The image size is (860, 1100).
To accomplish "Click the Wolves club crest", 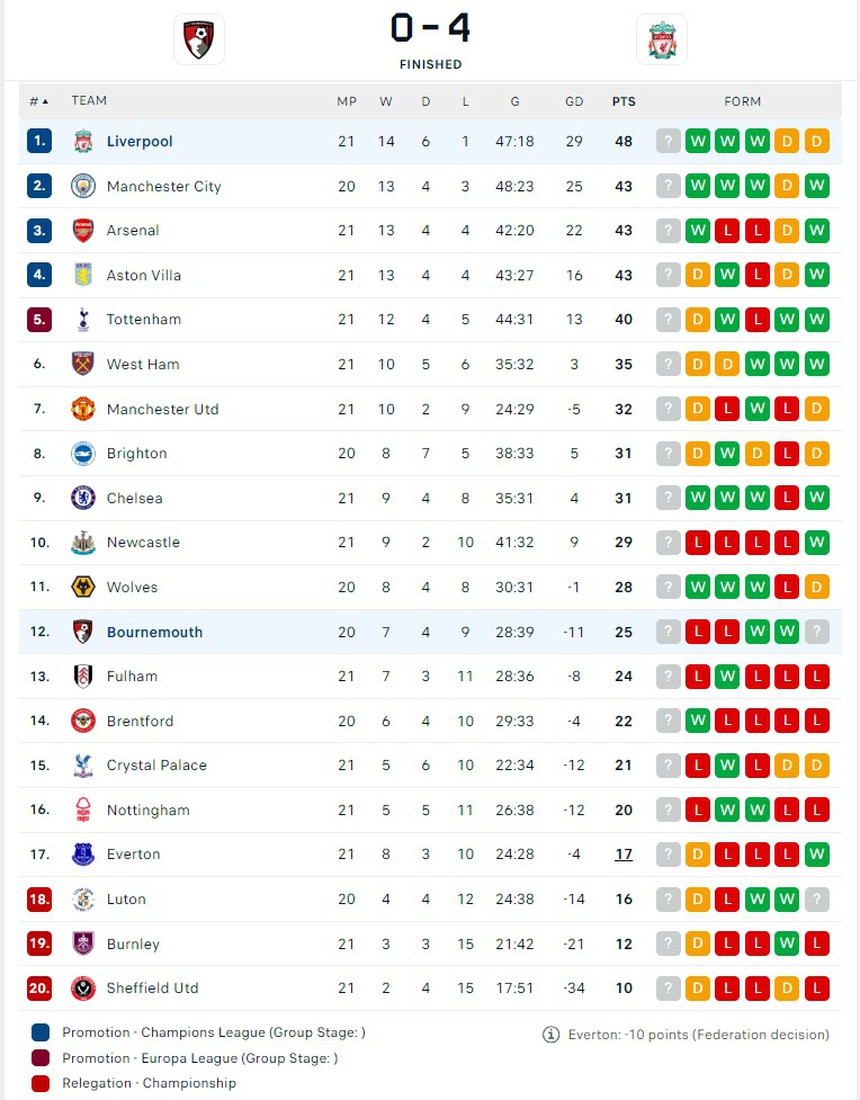I will (83, 587).
